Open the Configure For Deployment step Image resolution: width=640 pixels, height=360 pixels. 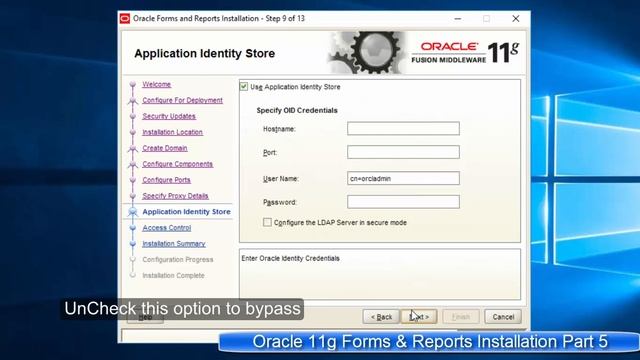[182, 100]
